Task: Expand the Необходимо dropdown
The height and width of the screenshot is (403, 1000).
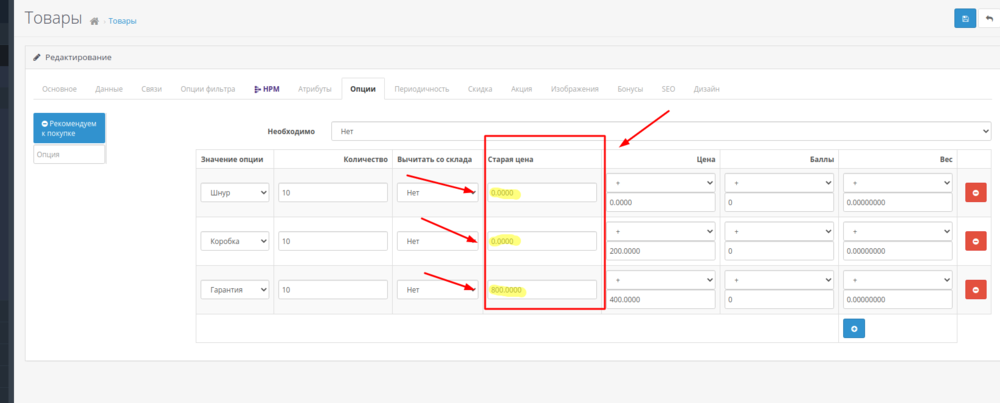Action: click(661, 131)
